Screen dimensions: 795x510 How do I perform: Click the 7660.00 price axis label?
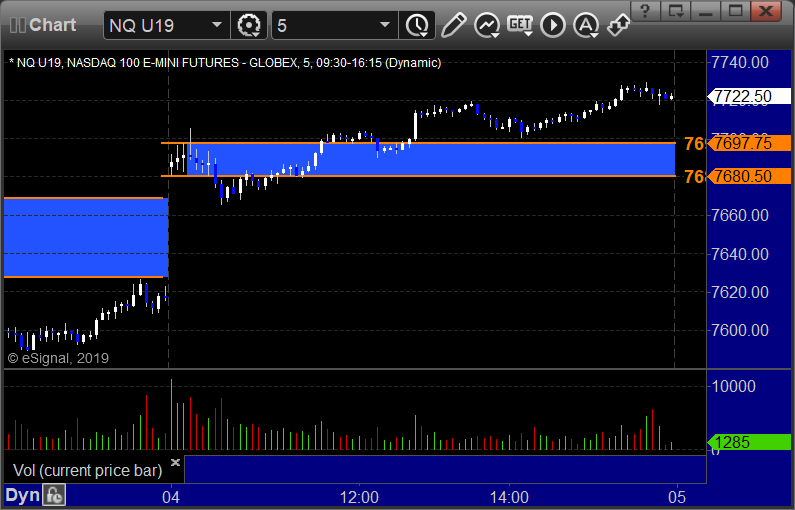740,215
